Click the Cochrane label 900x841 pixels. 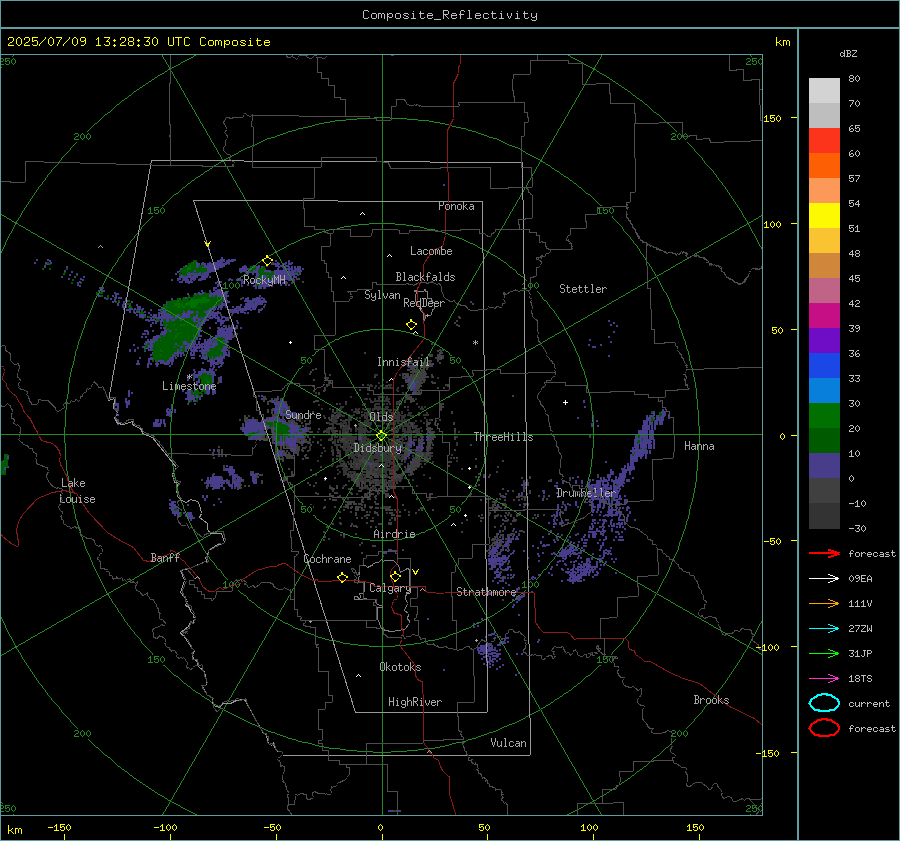point(327,559)
